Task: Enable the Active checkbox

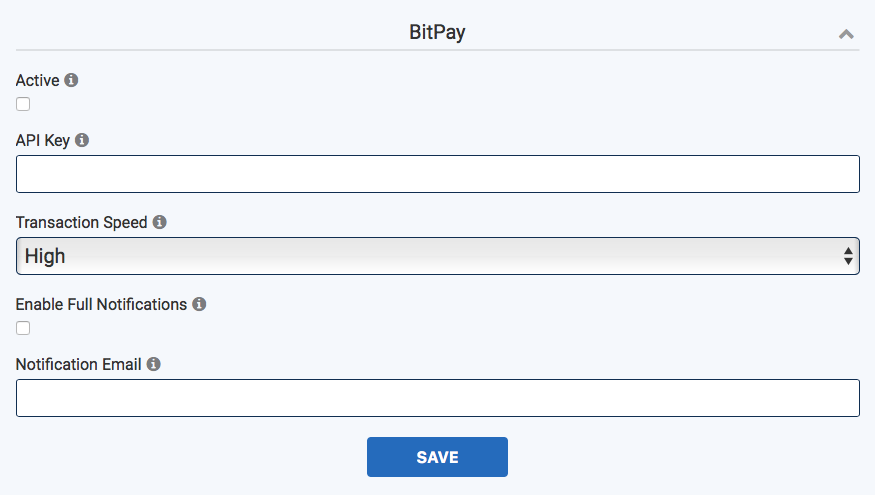Action: click(23, 104)
